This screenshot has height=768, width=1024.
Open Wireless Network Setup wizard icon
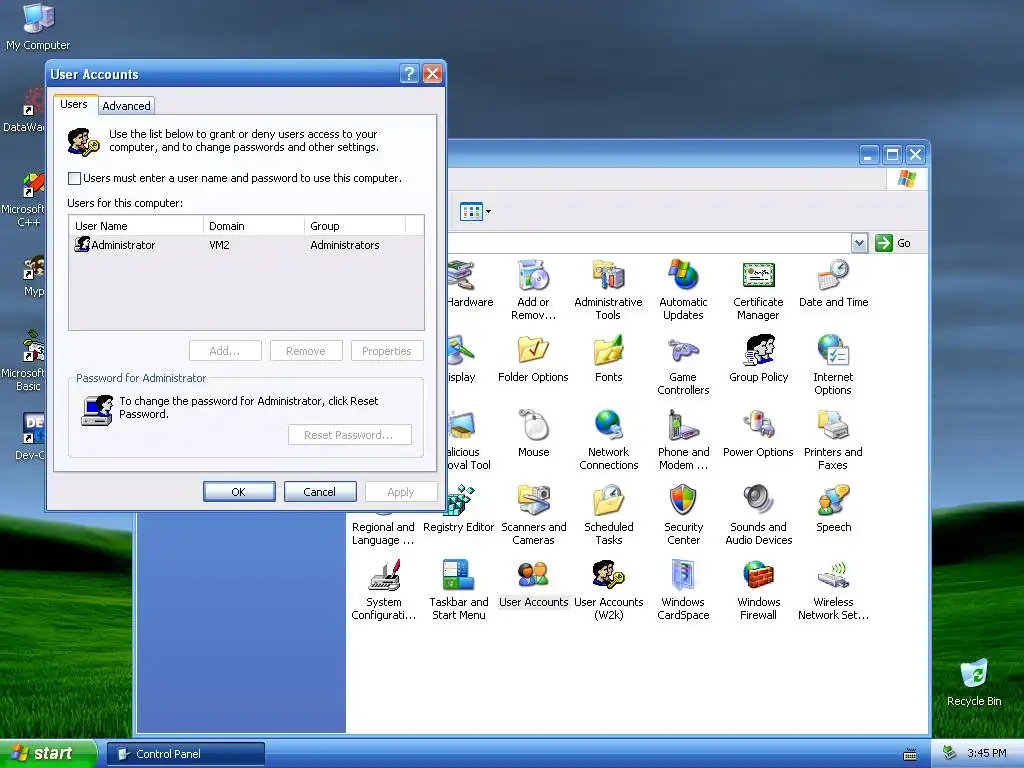[833, 590]
